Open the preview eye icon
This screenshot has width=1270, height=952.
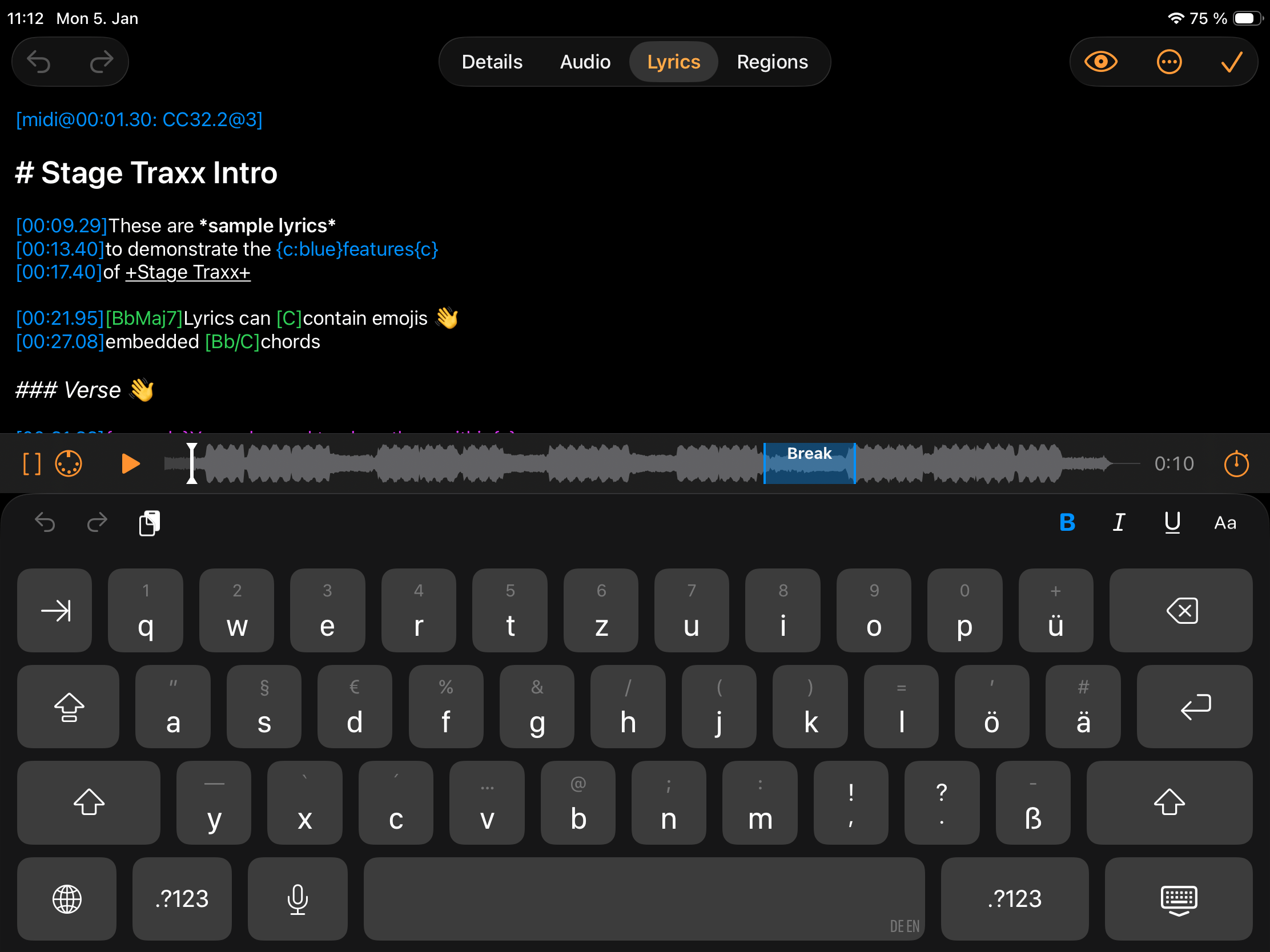point(1100,62)
